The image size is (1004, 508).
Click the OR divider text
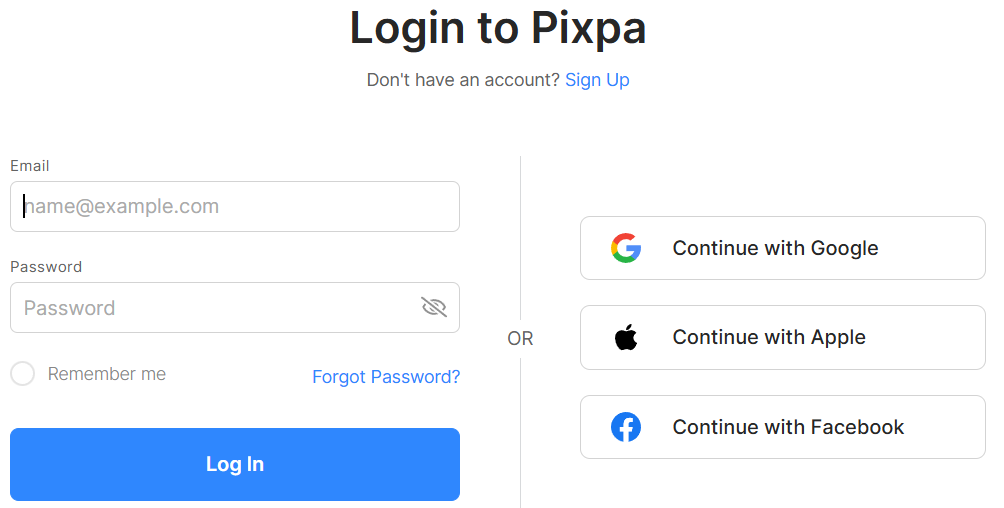[520, 339]
